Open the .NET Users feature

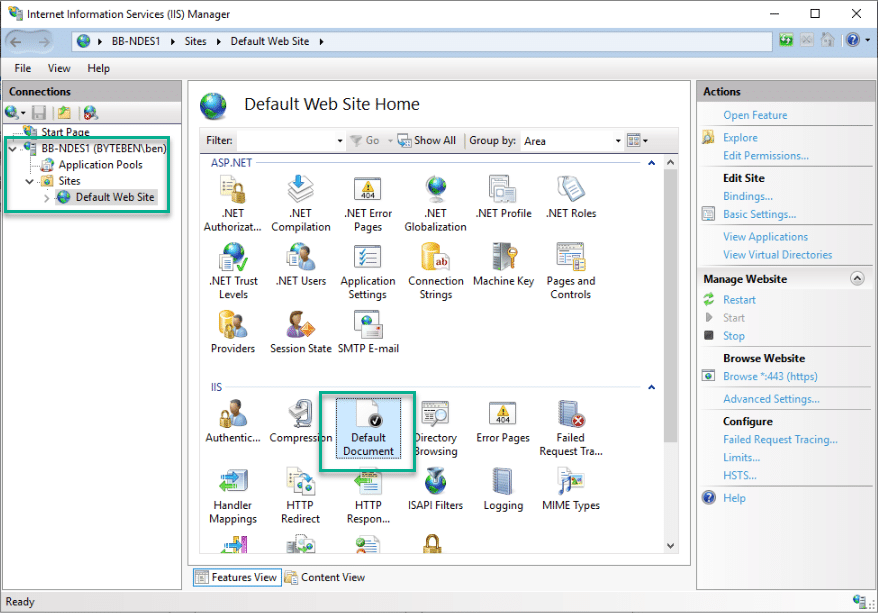coord(301,264)
